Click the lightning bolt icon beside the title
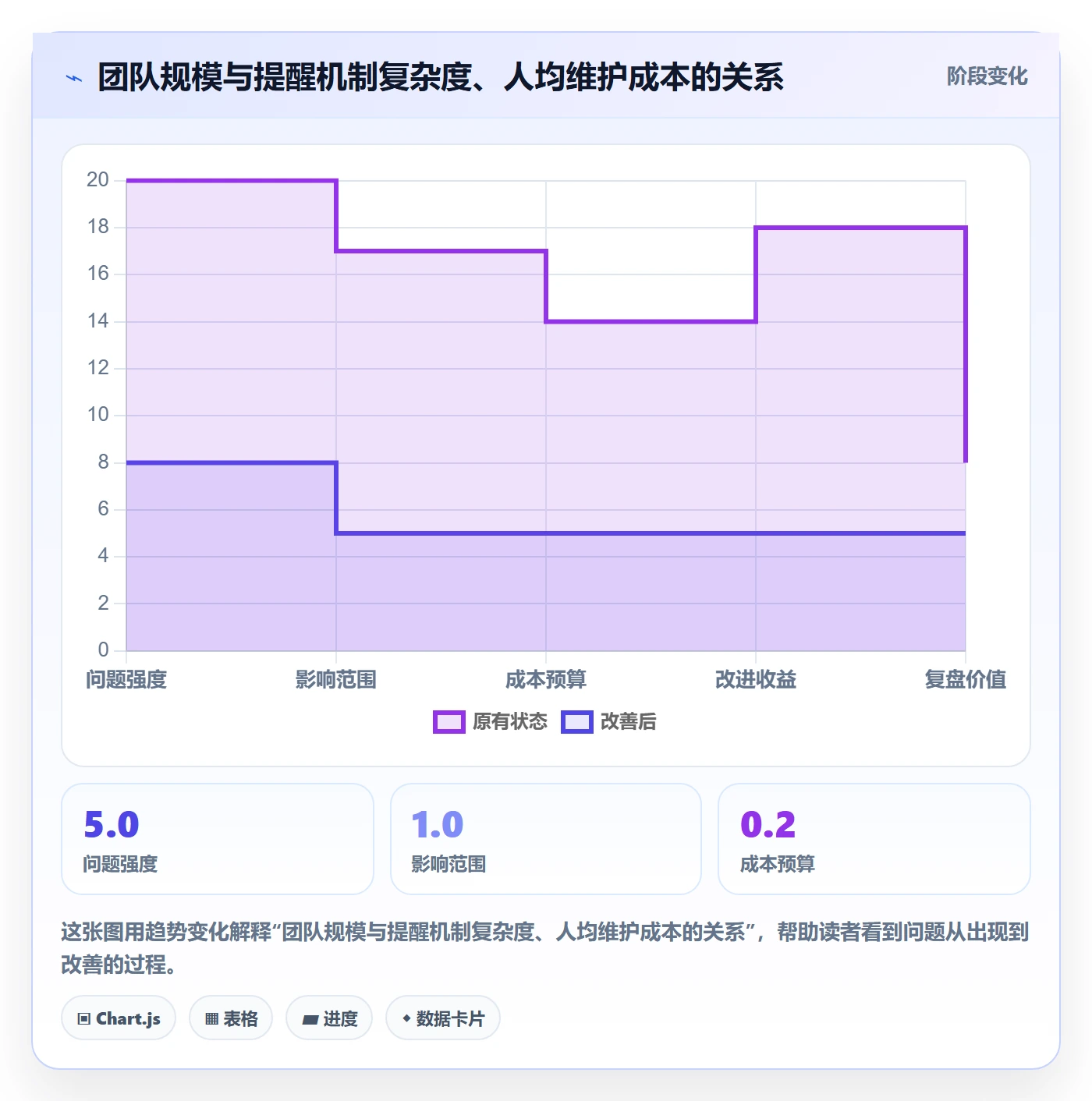 pos(74,78)
